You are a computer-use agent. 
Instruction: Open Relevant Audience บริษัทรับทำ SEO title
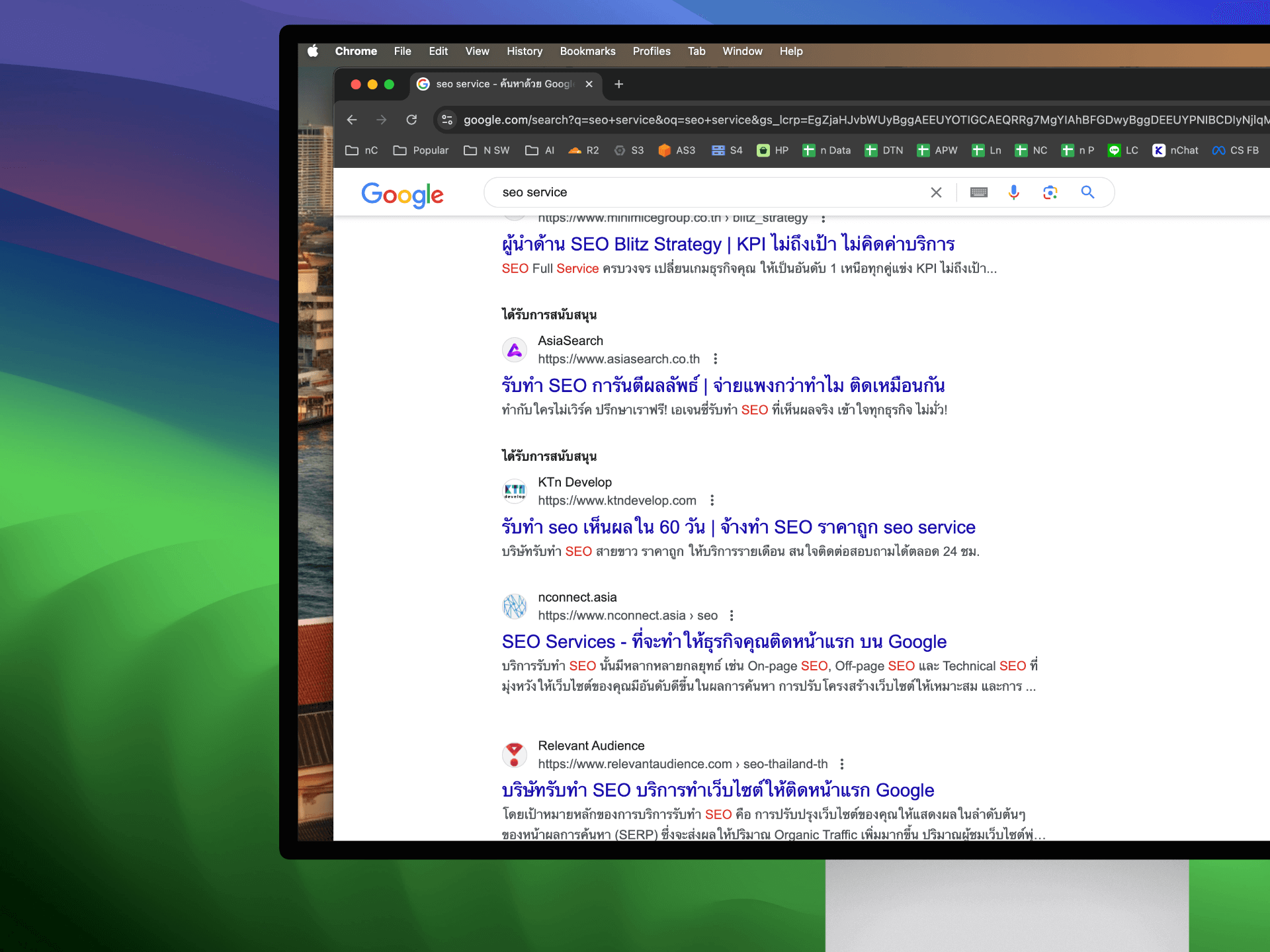click(718, 790)
